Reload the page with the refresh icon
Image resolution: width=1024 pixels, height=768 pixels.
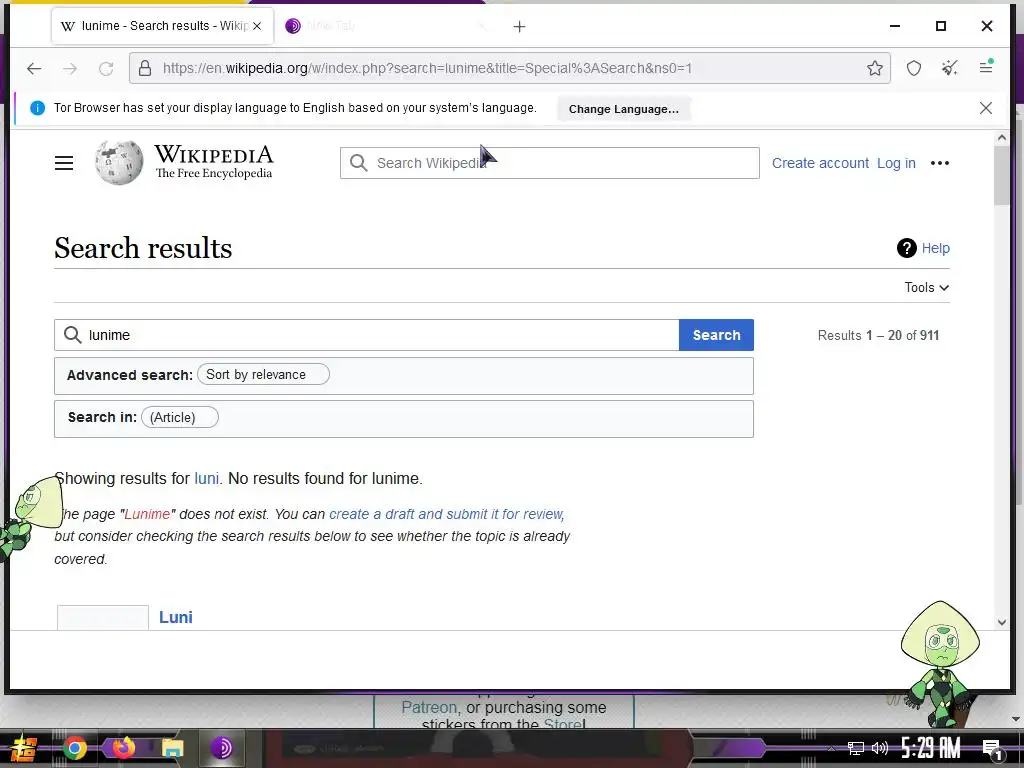pyautogui.click(x=106, y=68)
